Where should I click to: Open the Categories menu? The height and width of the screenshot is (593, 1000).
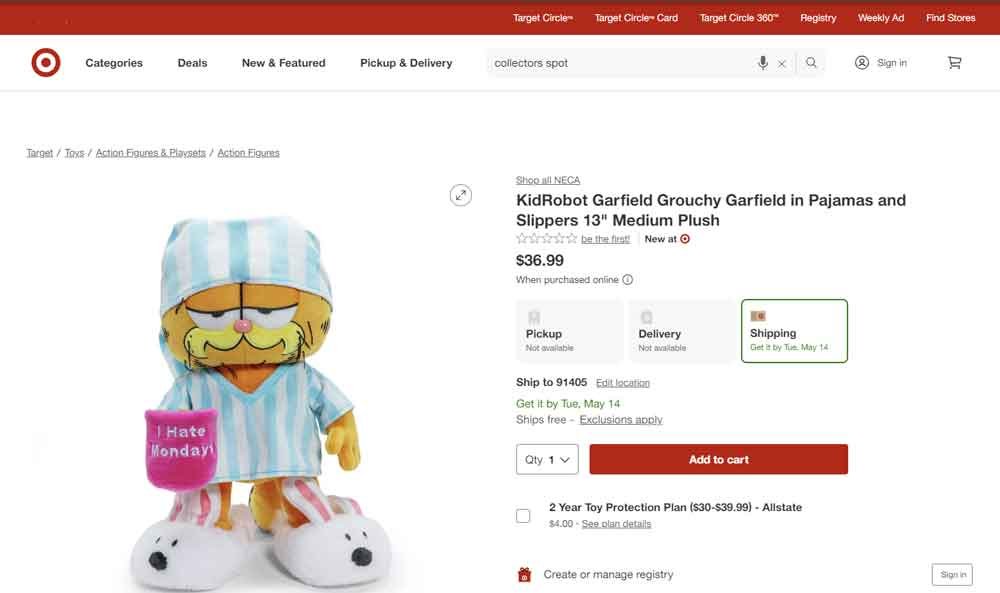[x=113, y=62]
